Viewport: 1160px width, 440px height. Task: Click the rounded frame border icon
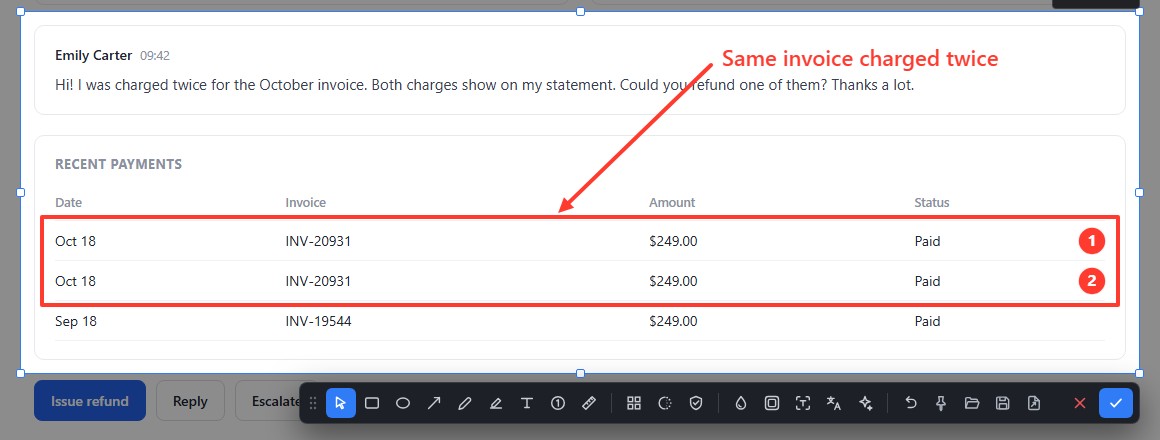[x=772, y=403]
